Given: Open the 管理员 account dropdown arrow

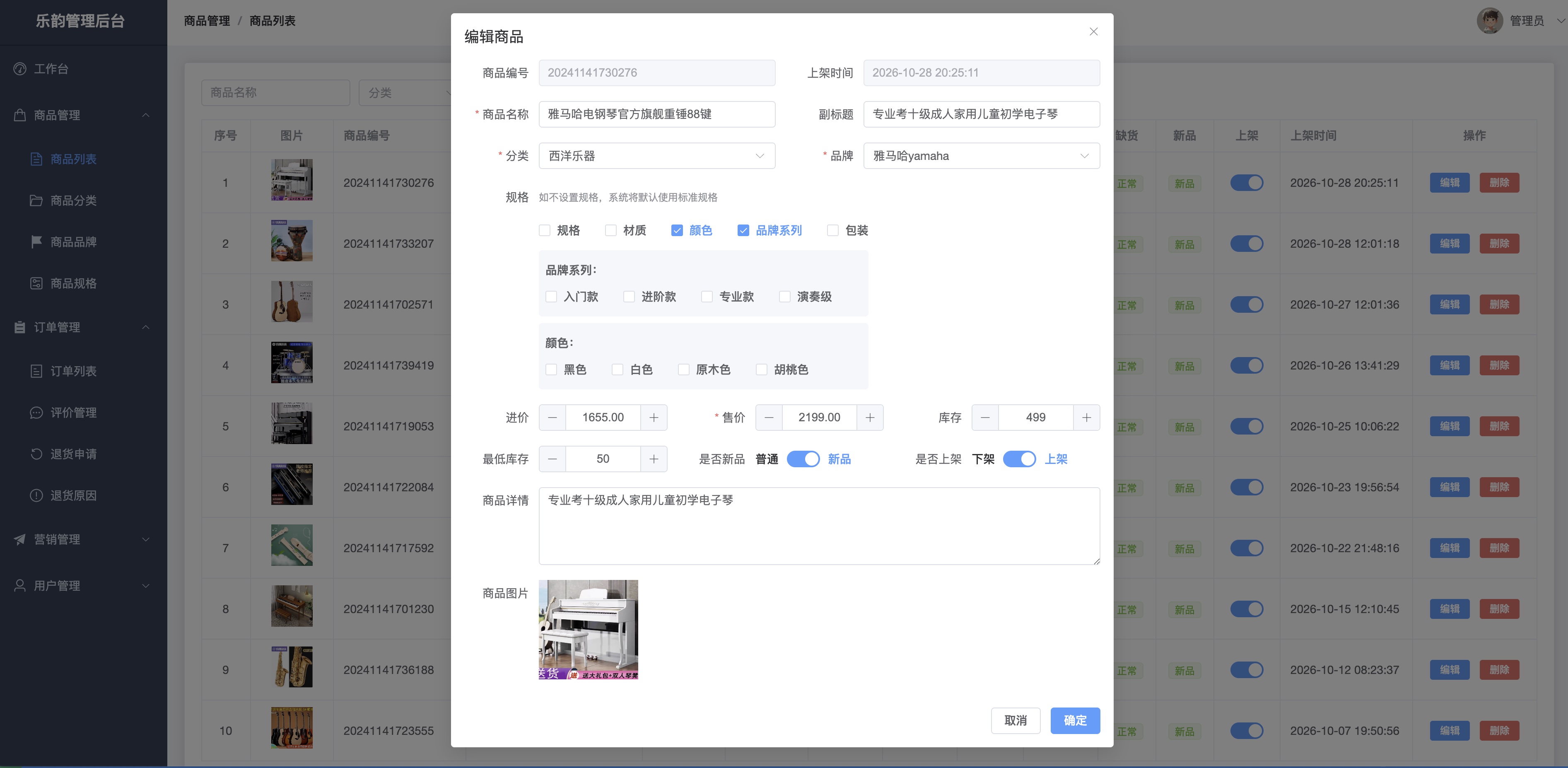Looking at the screenshot, I should point(1561,21).
